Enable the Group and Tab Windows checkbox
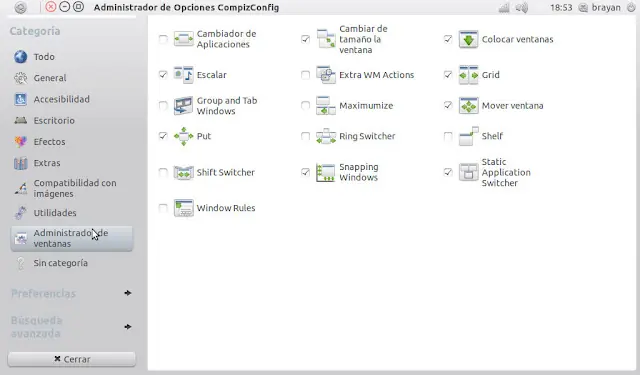 (x=163, y=106)
